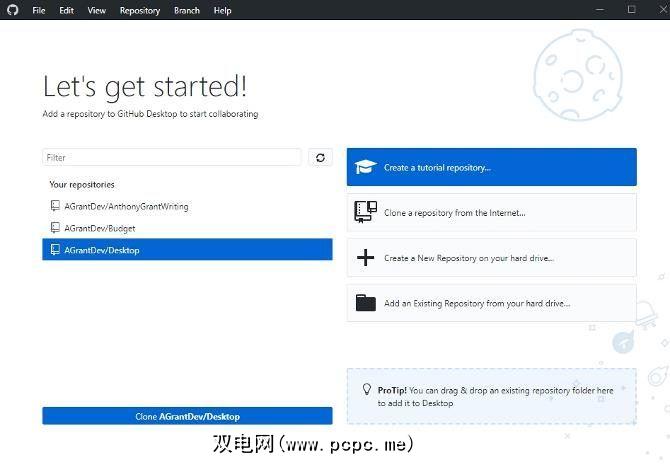Select AGrantDev/Desktop repository row

click(187, 250)
